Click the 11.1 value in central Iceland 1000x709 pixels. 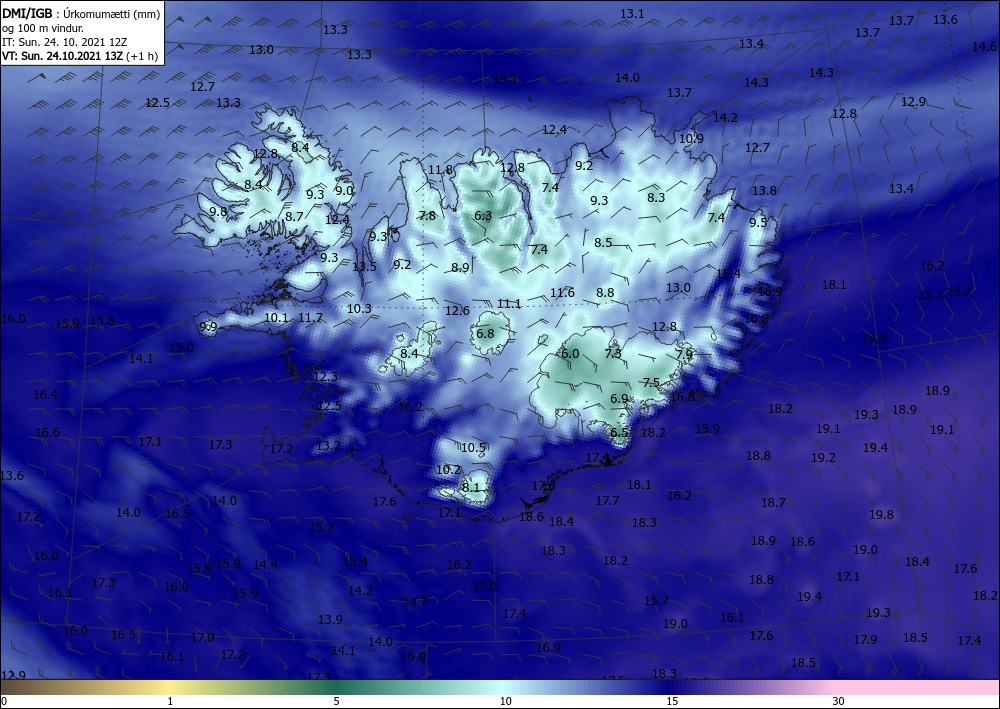(509, 303)
